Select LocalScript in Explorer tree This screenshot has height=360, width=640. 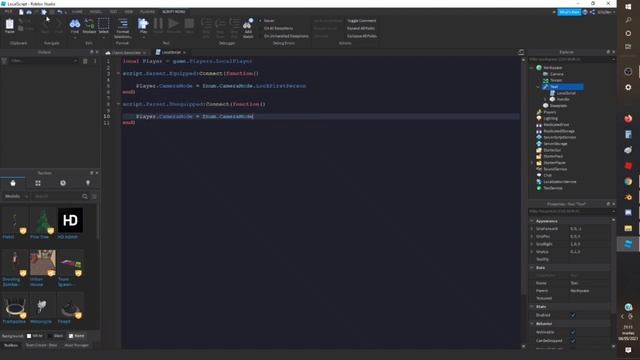tap(566, 93)
